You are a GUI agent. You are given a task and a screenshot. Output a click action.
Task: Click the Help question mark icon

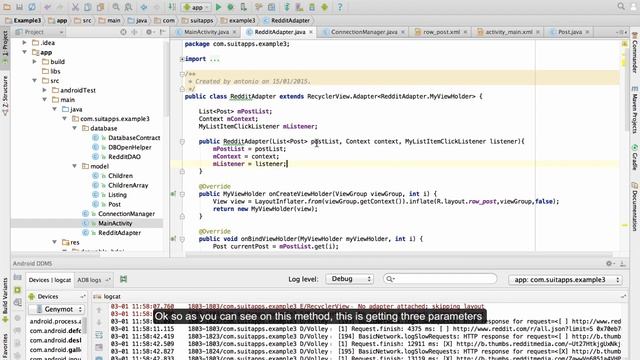(x=340, y=7)
